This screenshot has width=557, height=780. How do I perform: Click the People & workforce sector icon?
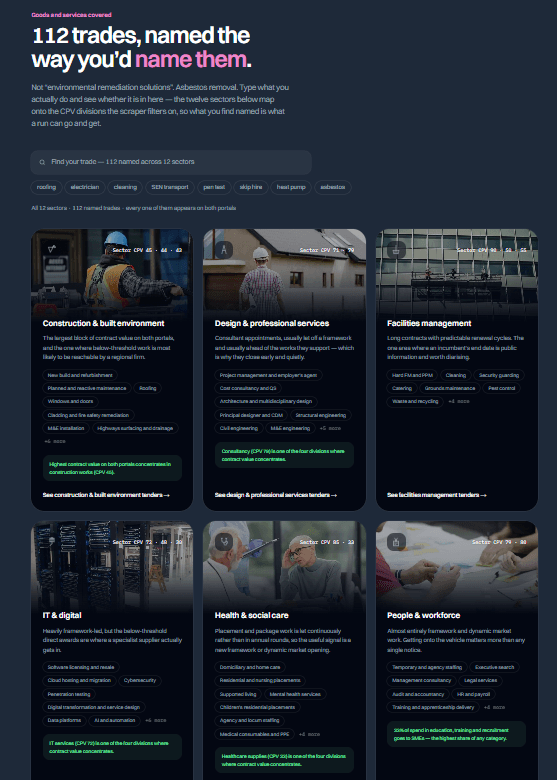(396, 541)
